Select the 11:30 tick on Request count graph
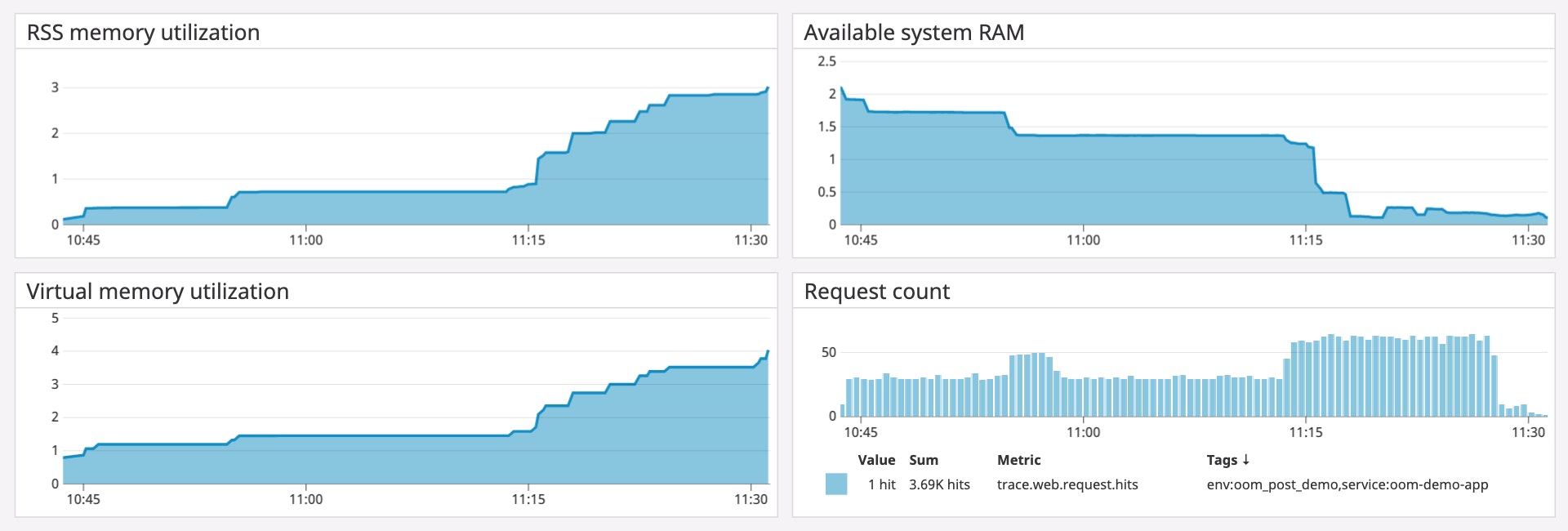 [x=1527, y=432]
